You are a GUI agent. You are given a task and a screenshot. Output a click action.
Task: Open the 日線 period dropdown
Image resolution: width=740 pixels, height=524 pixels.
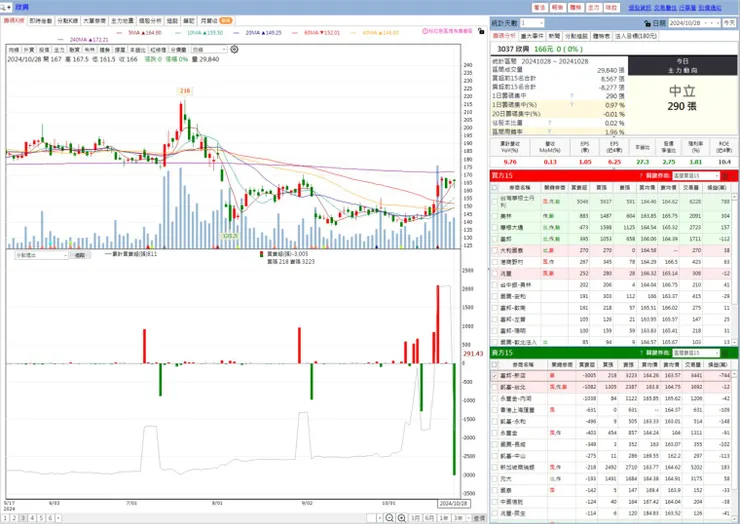[x=210, y=50]
